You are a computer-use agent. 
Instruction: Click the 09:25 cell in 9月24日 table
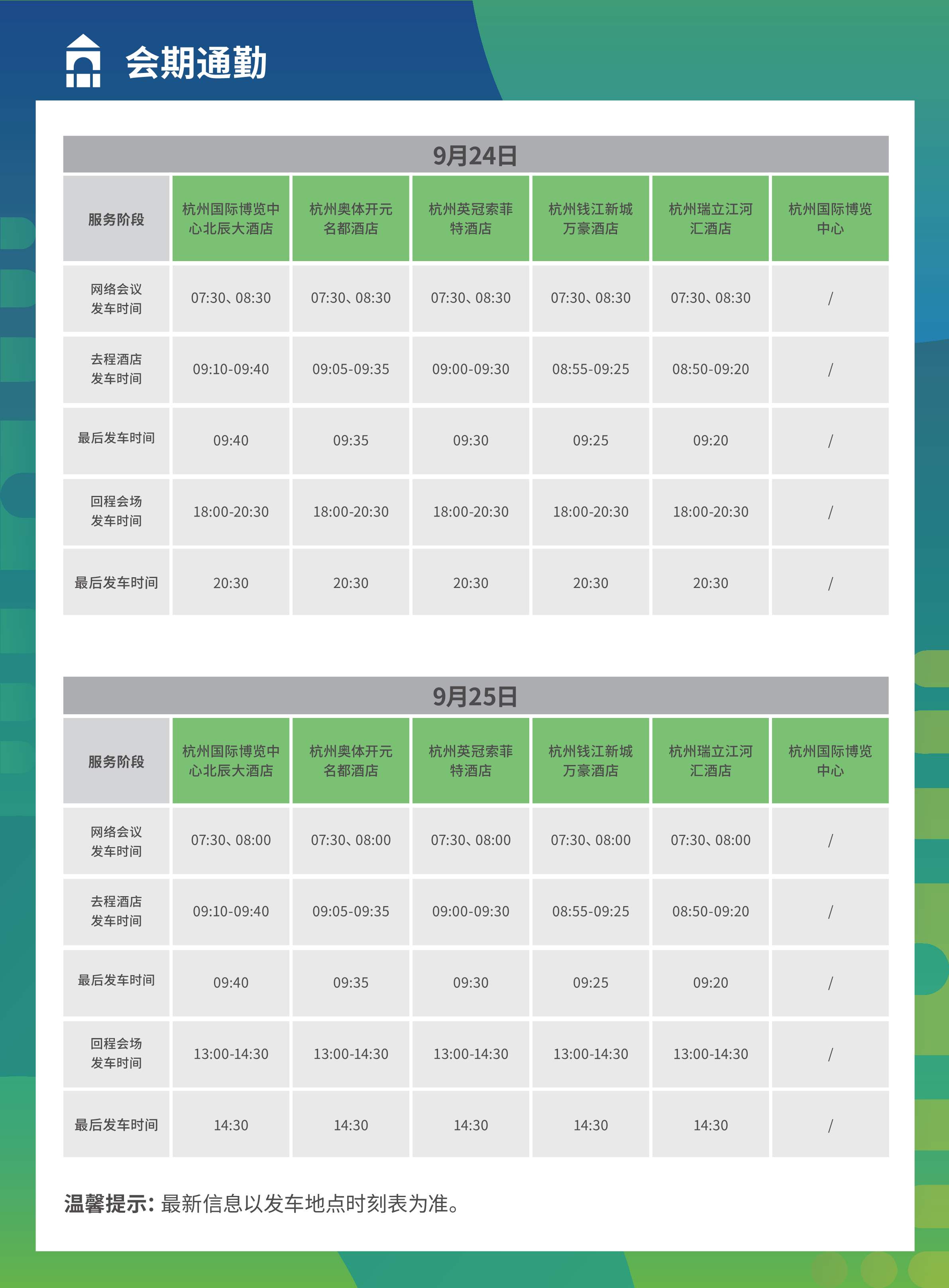point(591,440)
